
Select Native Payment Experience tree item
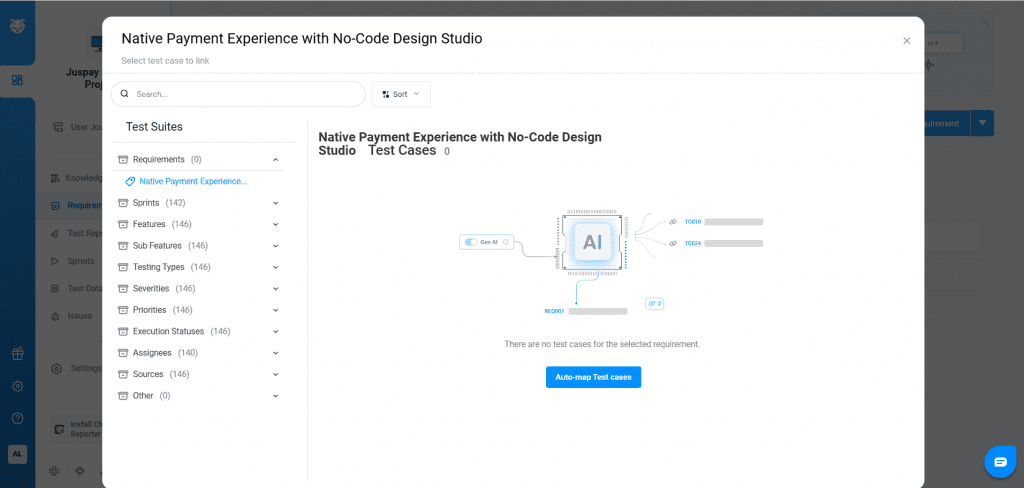point(193,181)
